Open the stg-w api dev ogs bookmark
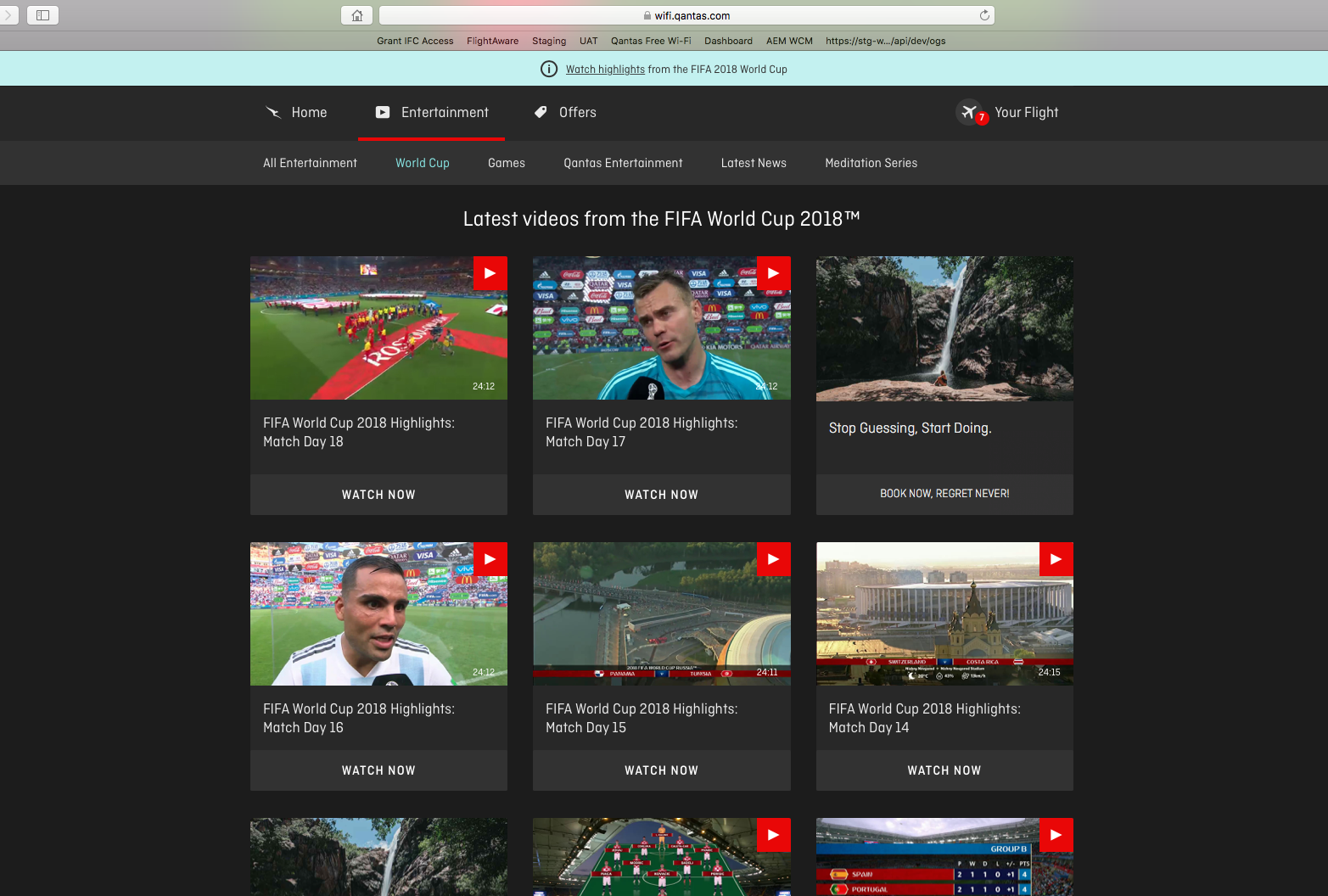 click(x=885, y=41)
